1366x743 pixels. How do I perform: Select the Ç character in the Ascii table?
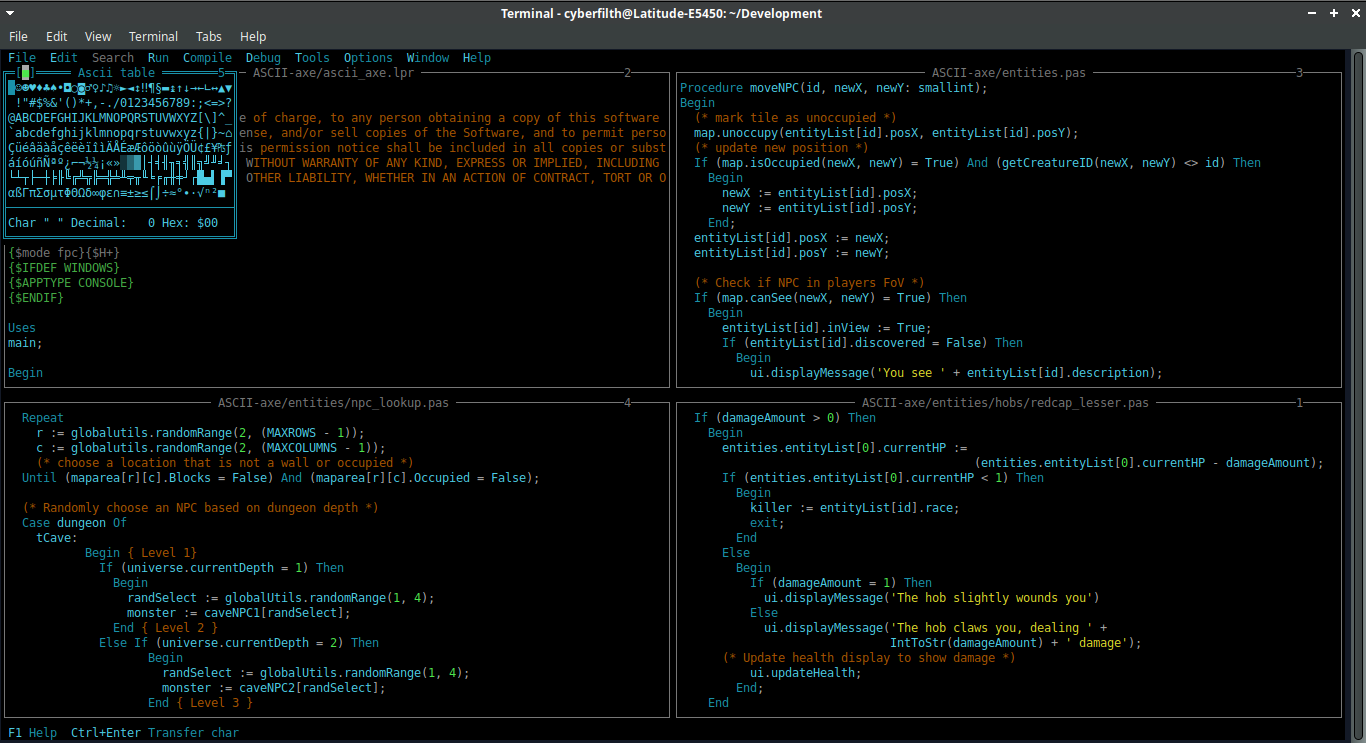click(11, 146)
